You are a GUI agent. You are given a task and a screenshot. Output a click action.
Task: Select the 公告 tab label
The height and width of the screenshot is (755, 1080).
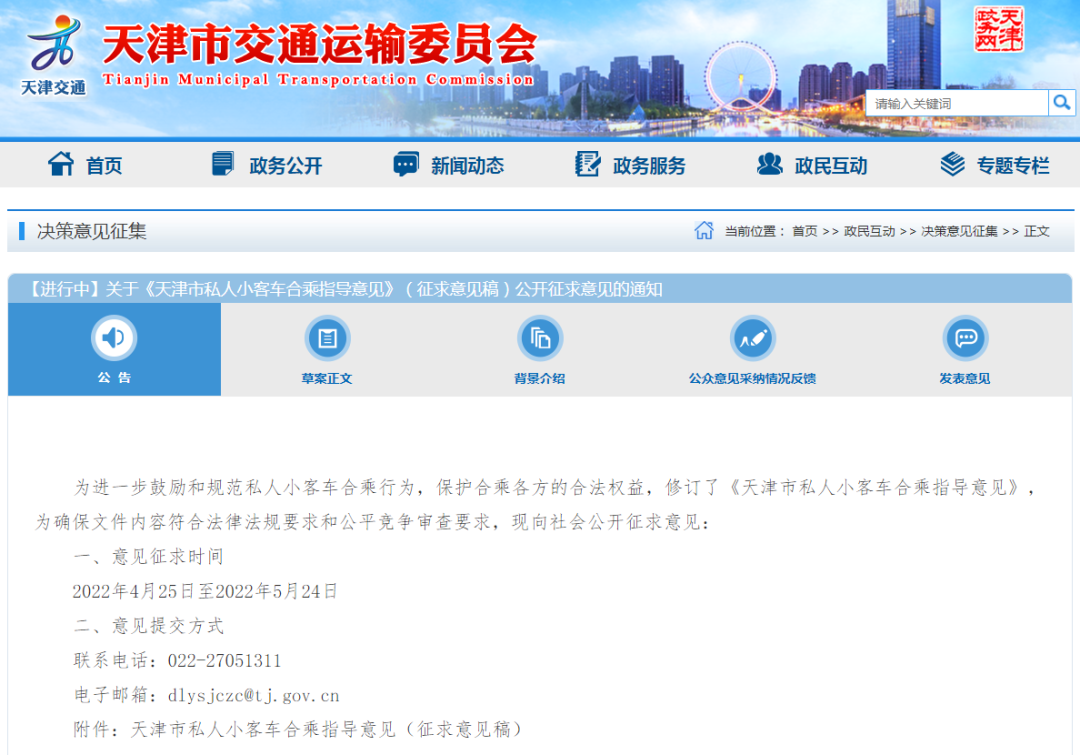pos(114,378)
